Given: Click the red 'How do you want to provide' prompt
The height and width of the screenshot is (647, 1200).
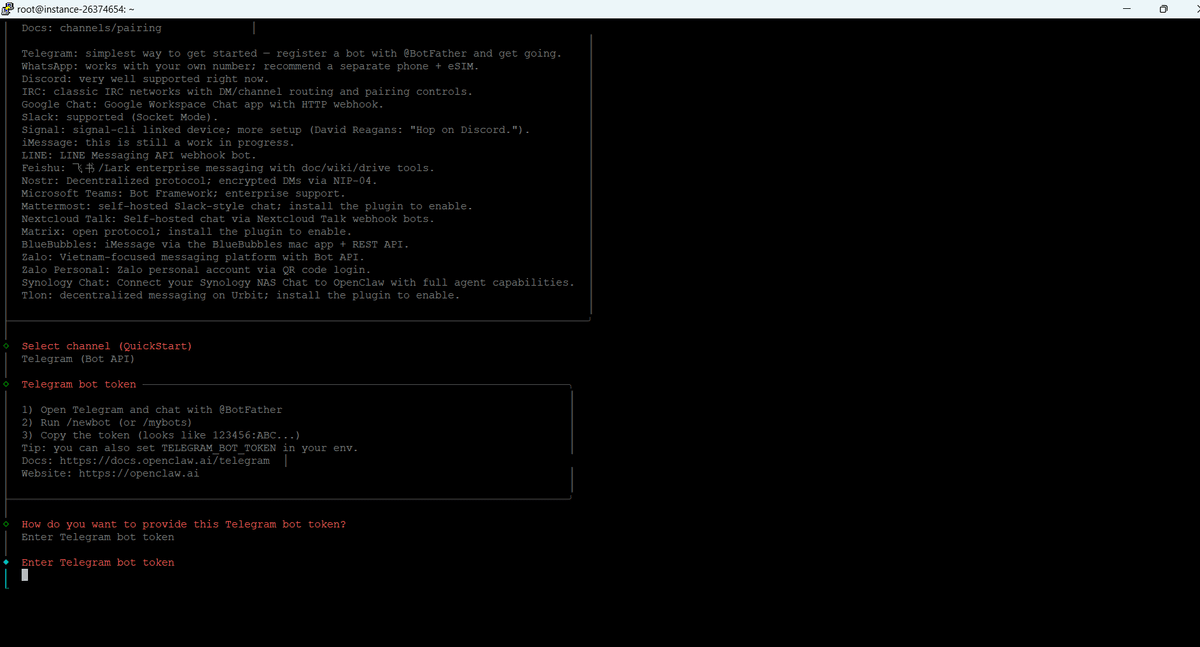Looking at the screenshot, I should click(184, 524).
